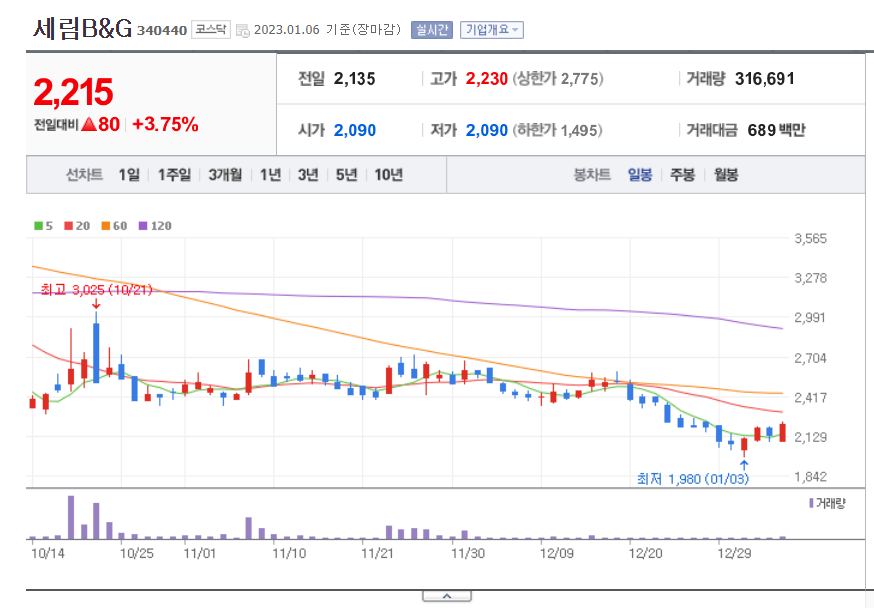Select the 10년 line chart period
The image size is (874, 608).
tap(389, 175)
